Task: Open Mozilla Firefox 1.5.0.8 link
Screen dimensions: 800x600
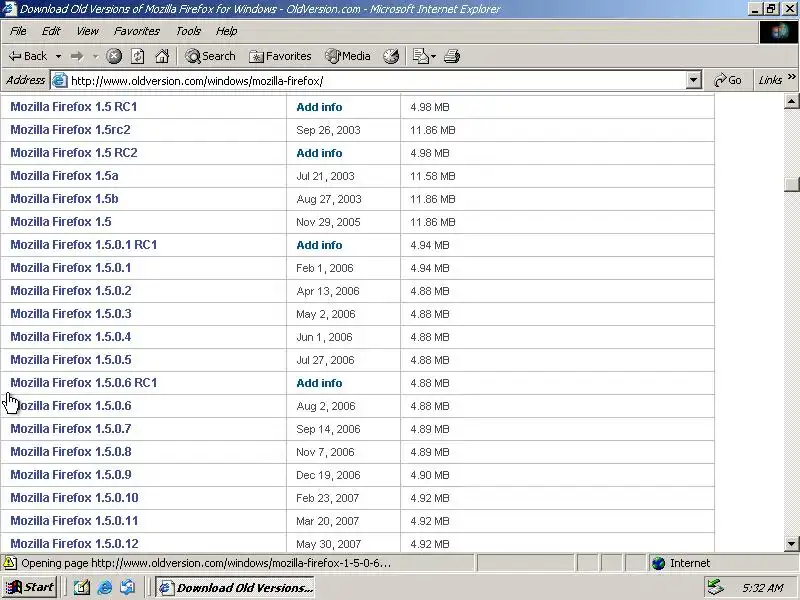Action: click(70, 452)
